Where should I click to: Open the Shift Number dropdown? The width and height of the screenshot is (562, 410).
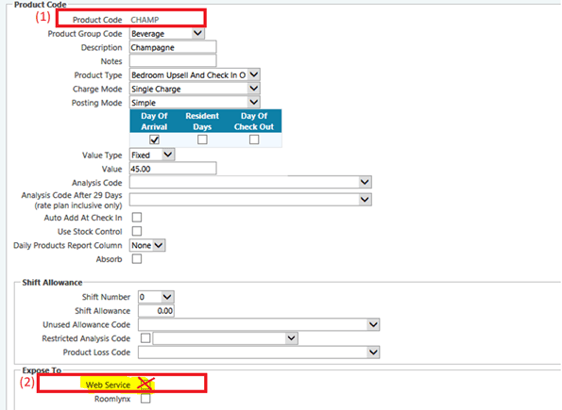[156, 297]
